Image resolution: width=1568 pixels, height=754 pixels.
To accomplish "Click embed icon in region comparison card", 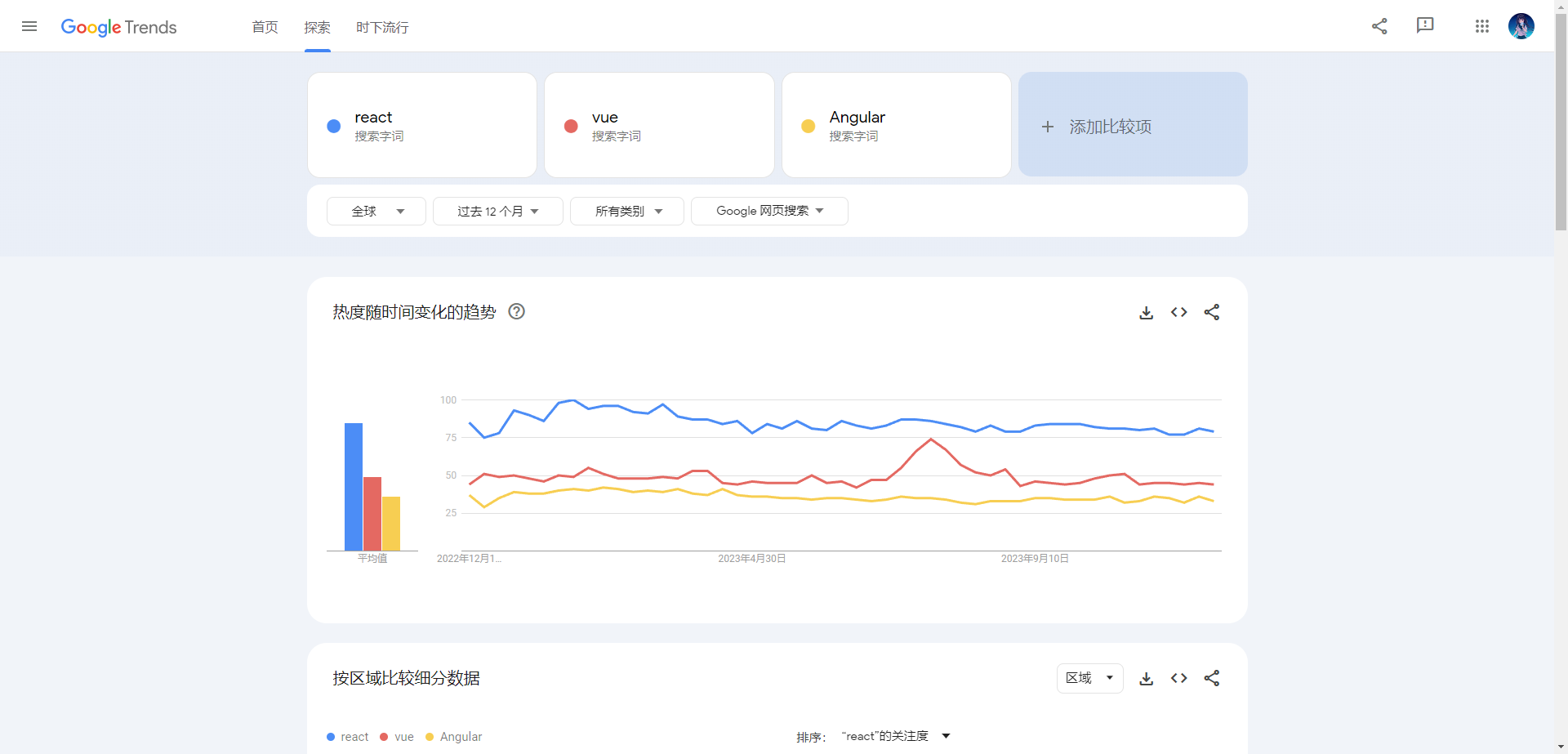I will [1178, 678].
